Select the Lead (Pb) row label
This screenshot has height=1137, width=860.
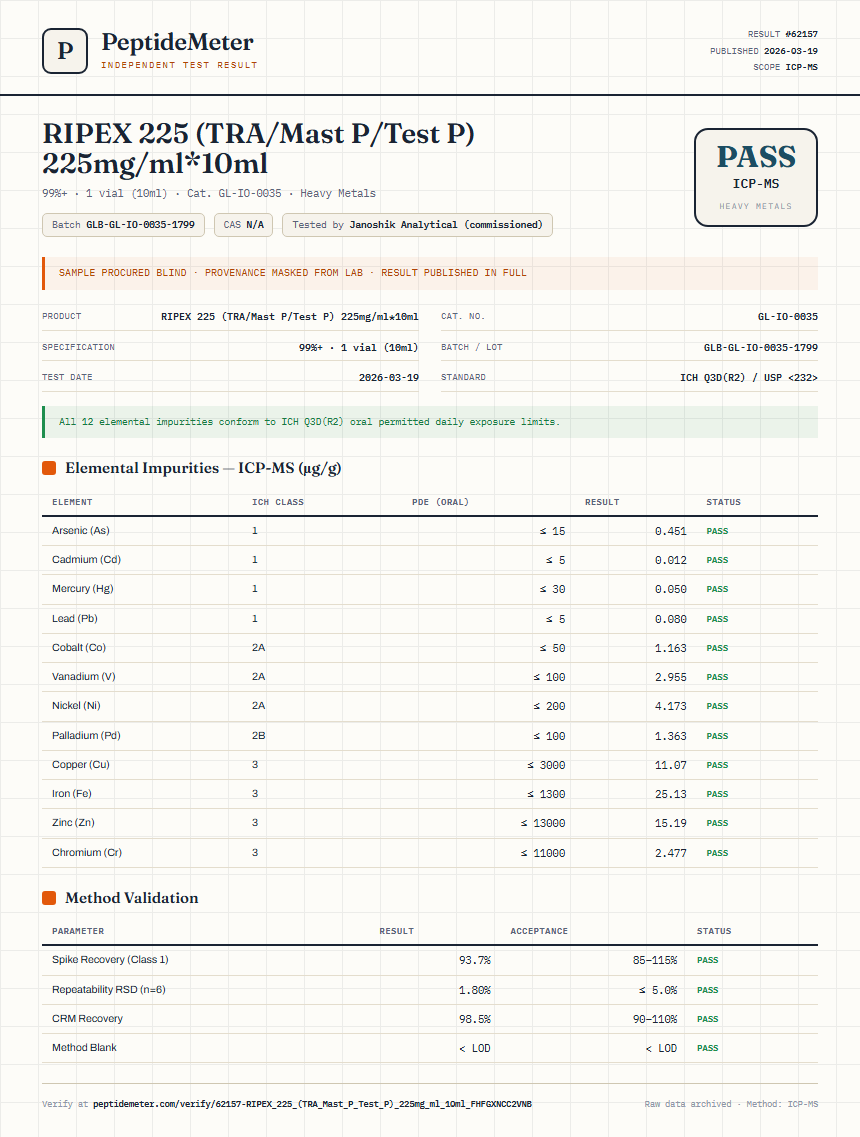(x=75, y=619)
